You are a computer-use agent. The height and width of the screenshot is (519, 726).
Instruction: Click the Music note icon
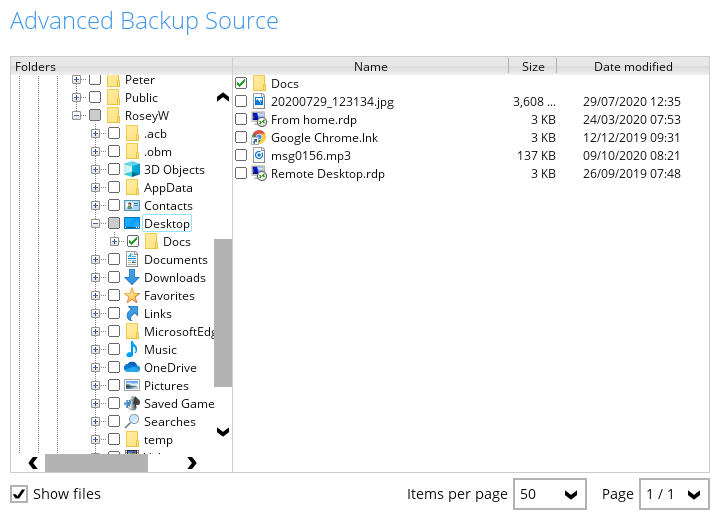[x=131, y=350]
